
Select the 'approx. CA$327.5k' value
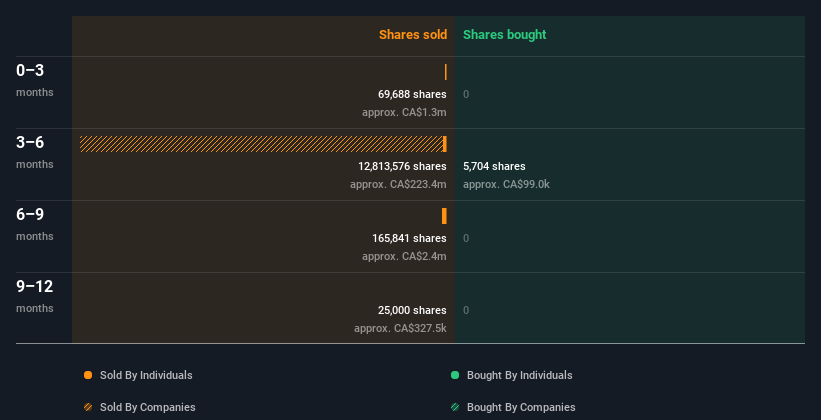[400, 328]
